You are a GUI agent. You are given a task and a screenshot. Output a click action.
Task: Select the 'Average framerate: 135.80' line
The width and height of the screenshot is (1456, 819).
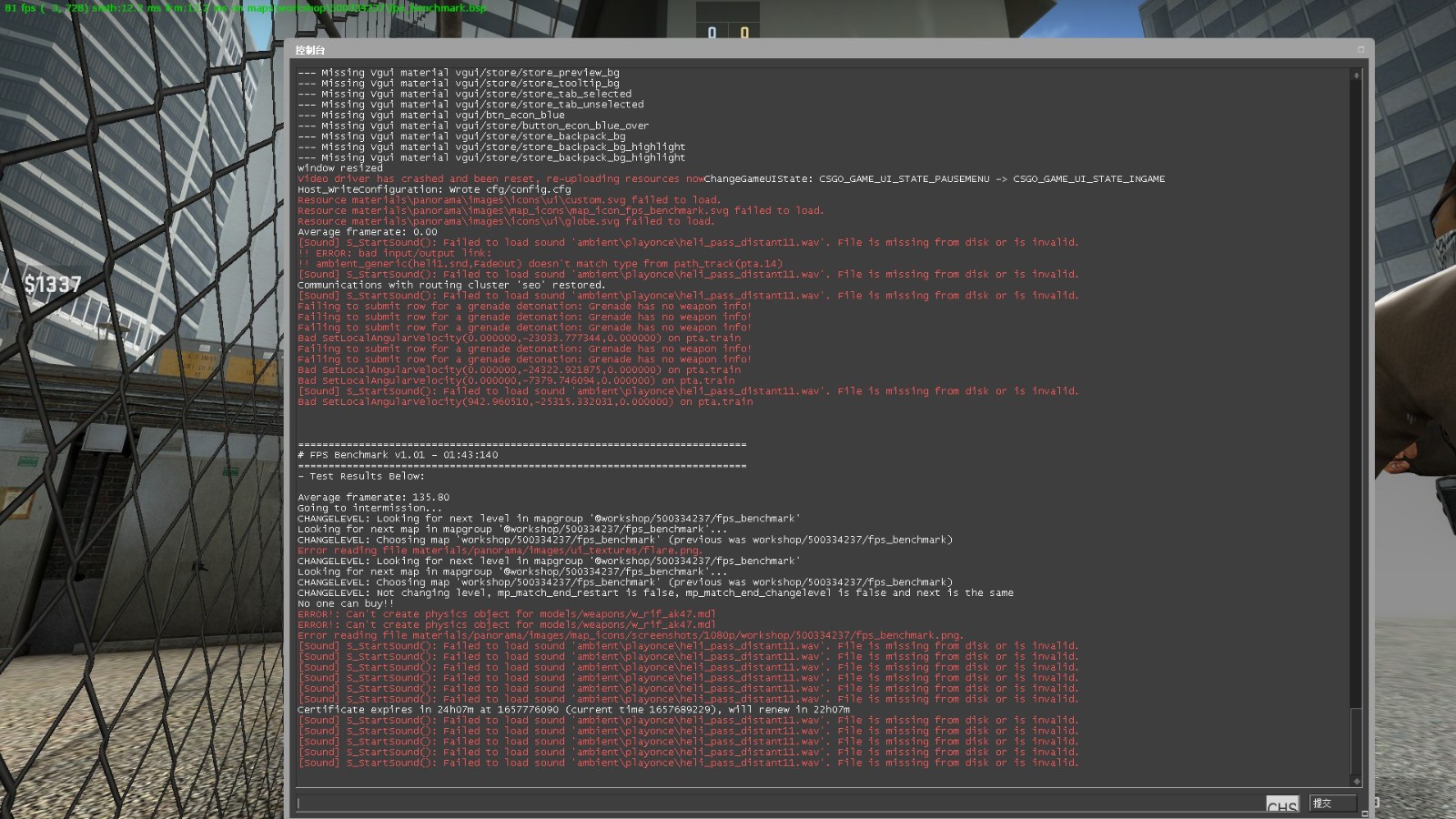373,497
